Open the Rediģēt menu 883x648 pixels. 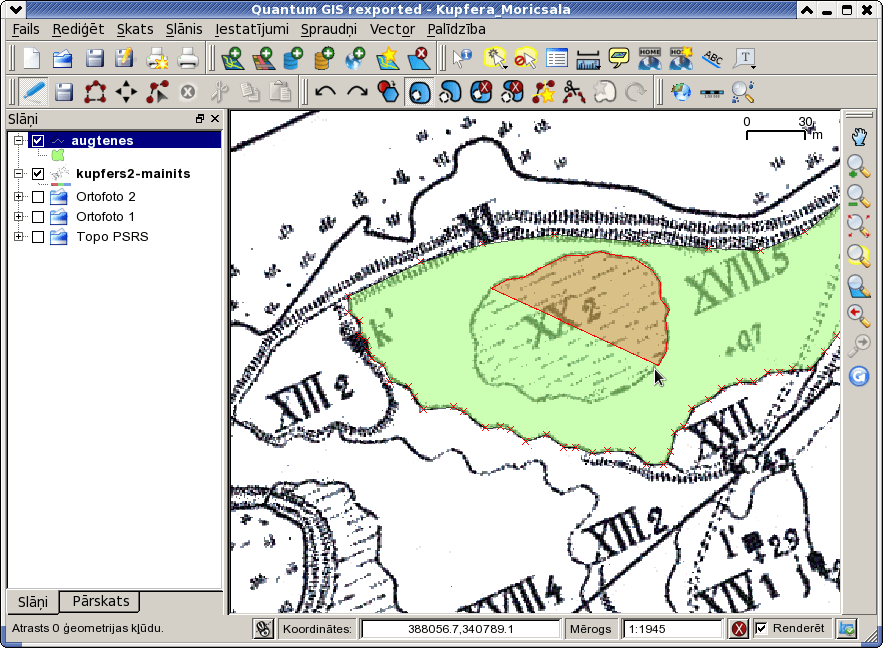(x=78, y=29)
